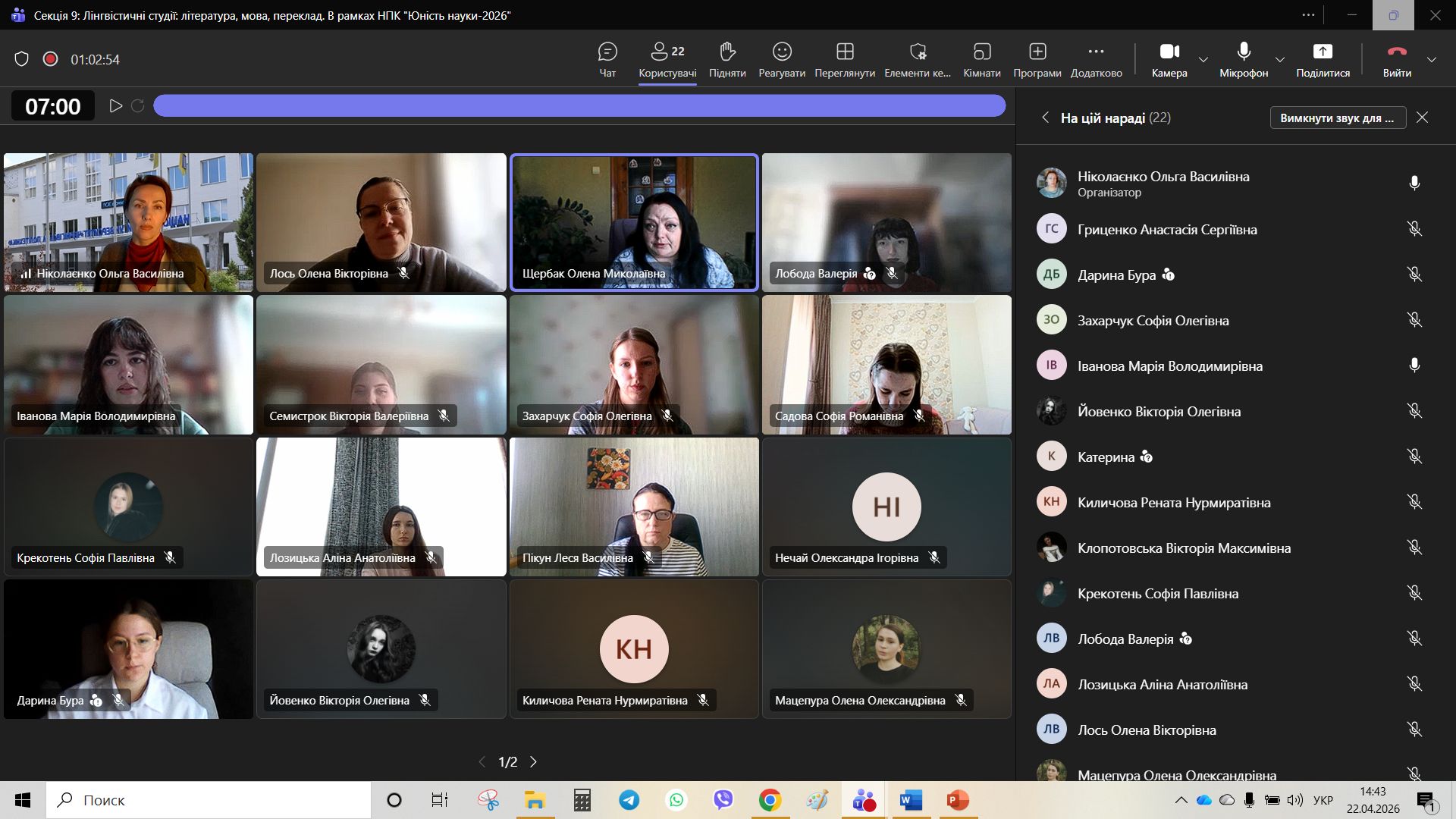Expand the Camera options dropdown arrow

(1203, 59)
